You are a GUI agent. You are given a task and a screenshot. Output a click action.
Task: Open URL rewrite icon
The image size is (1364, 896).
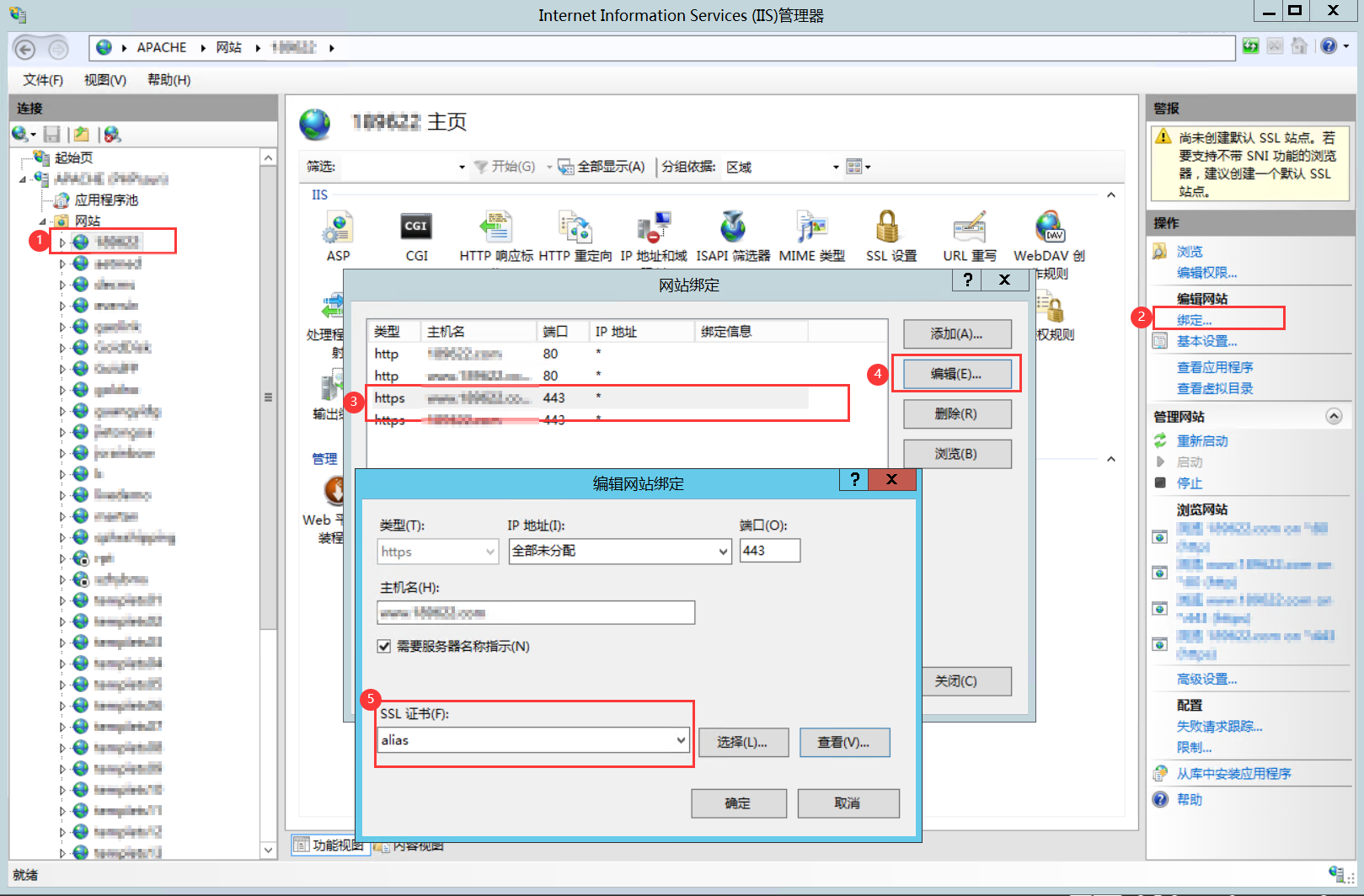click(x=970, y=227)
